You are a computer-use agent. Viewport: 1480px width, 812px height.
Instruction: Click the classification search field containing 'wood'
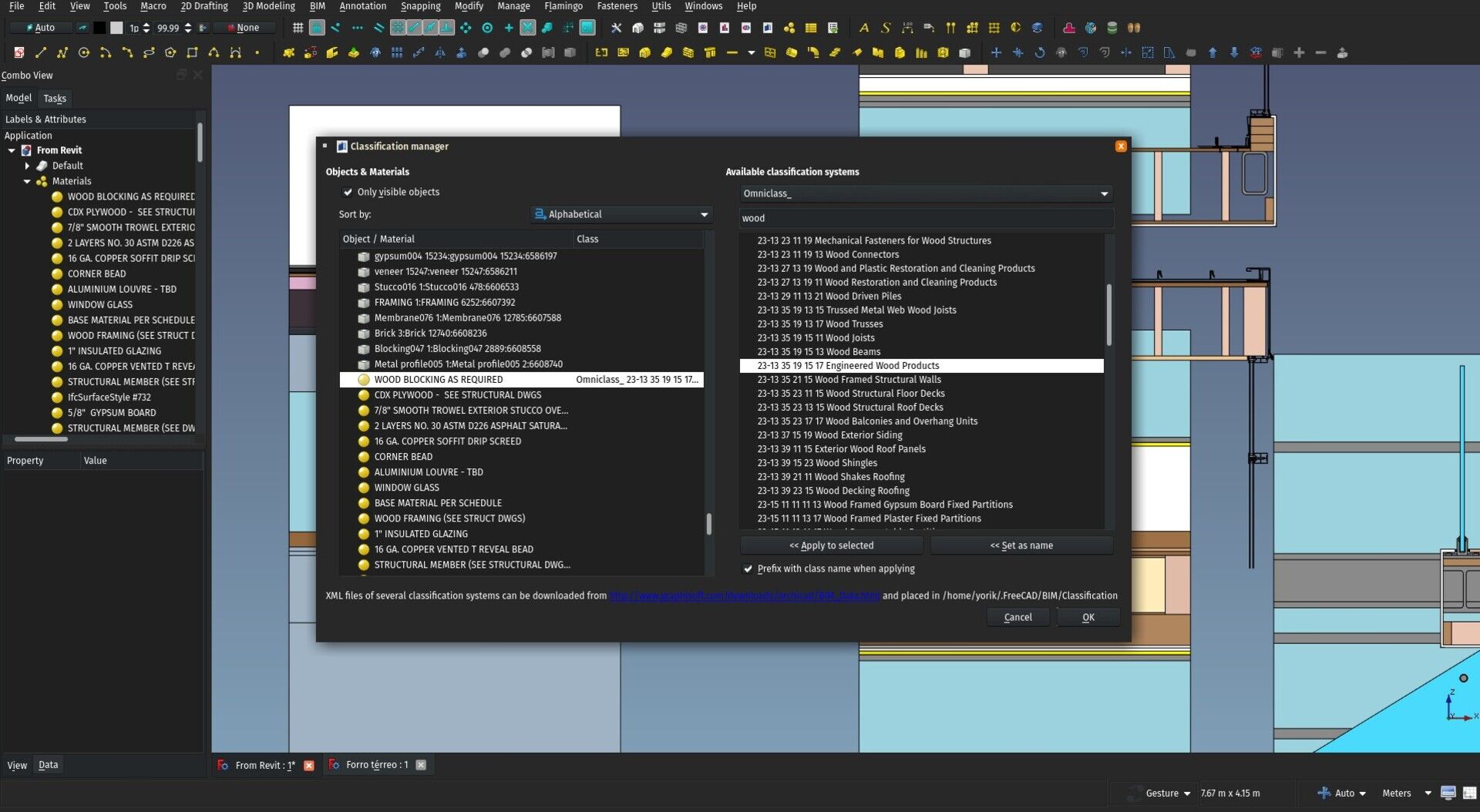tap(925, 218)
